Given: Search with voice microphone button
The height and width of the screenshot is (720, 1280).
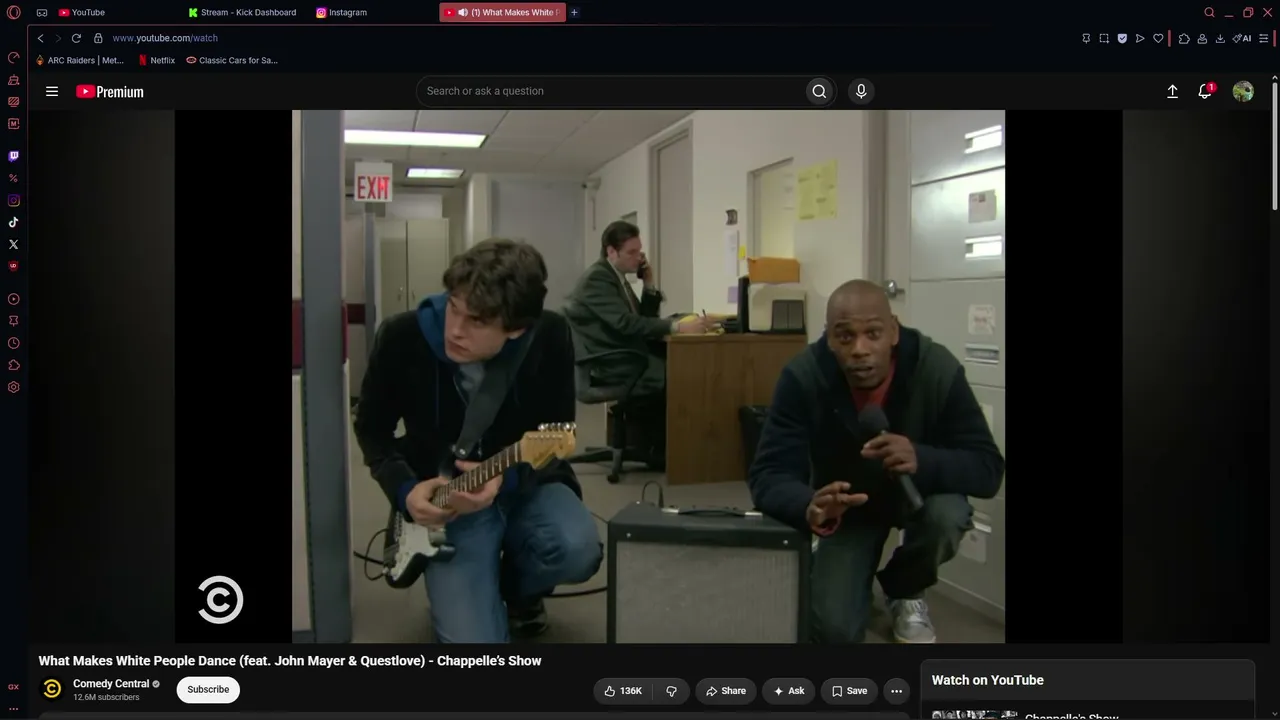Looking at the screenshot, I should 861,91.
